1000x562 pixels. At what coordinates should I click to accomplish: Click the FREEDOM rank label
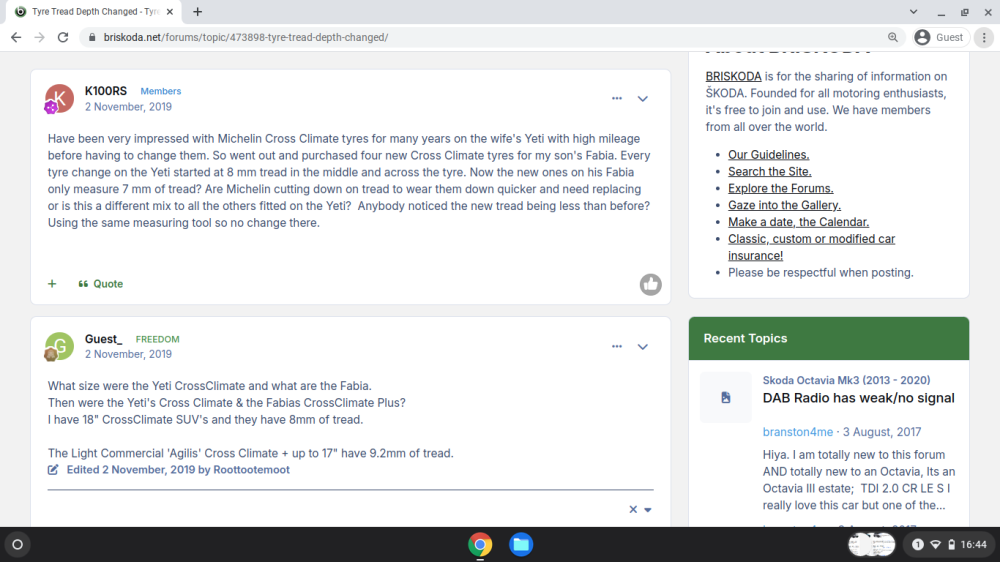pos(158,339)
